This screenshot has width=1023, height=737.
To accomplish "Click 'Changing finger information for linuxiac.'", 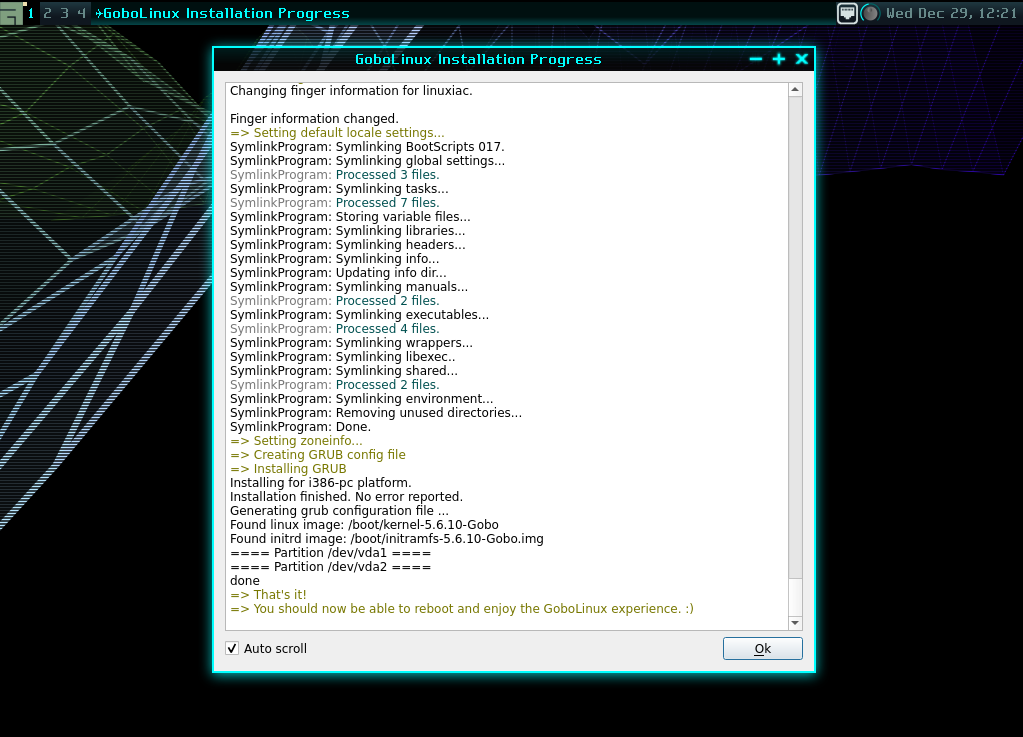I will tap(351, 91).
